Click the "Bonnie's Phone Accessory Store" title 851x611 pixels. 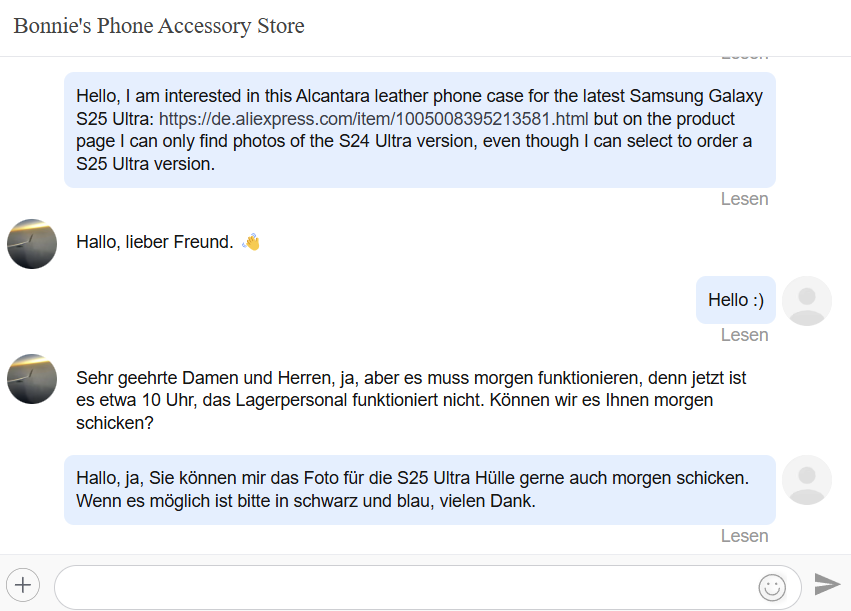coord(159,26)
